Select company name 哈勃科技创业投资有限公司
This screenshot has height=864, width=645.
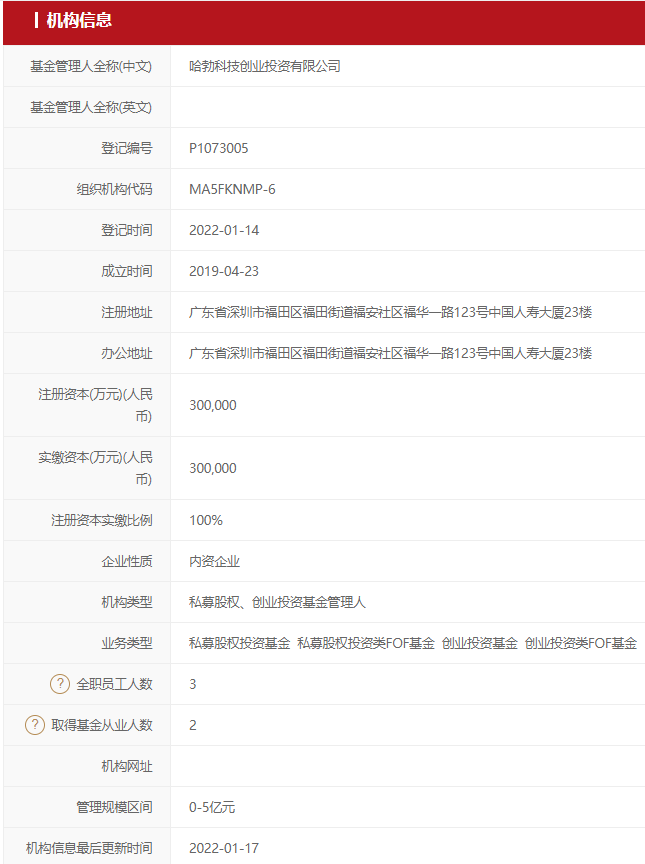[264, 66]
